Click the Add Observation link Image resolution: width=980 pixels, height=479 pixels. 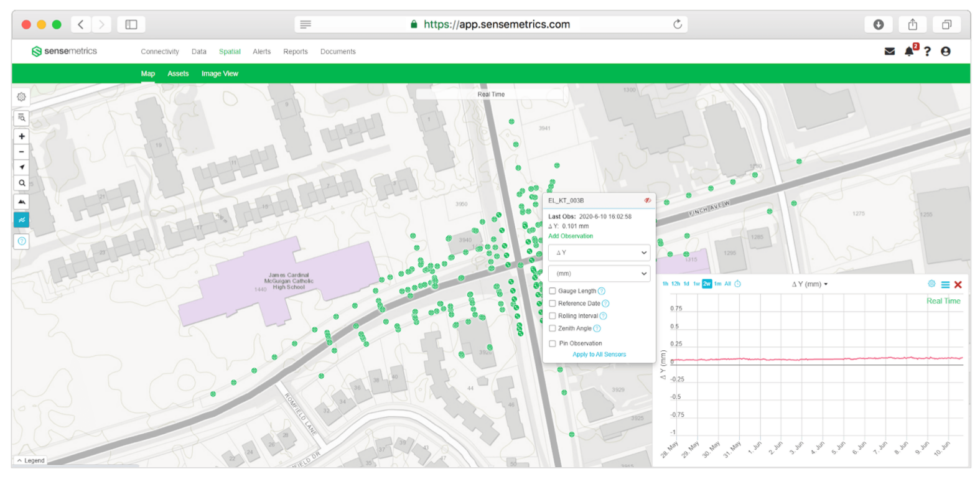point(570,236)
